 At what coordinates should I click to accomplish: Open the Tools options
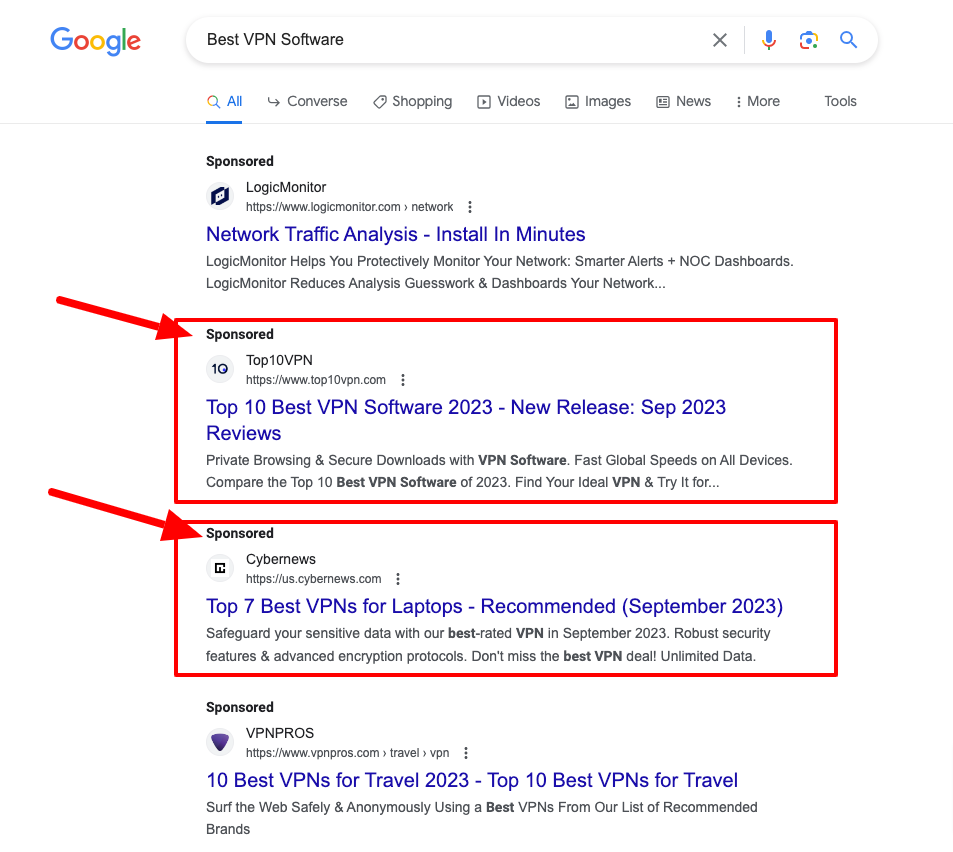840,101
